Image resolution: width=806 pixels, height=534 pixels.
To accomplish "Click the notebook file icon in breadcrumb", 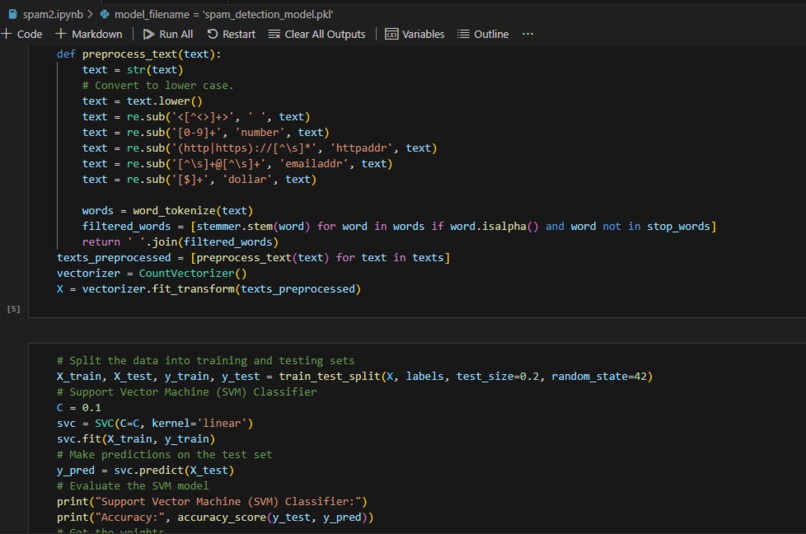I will tap(13, 14).
